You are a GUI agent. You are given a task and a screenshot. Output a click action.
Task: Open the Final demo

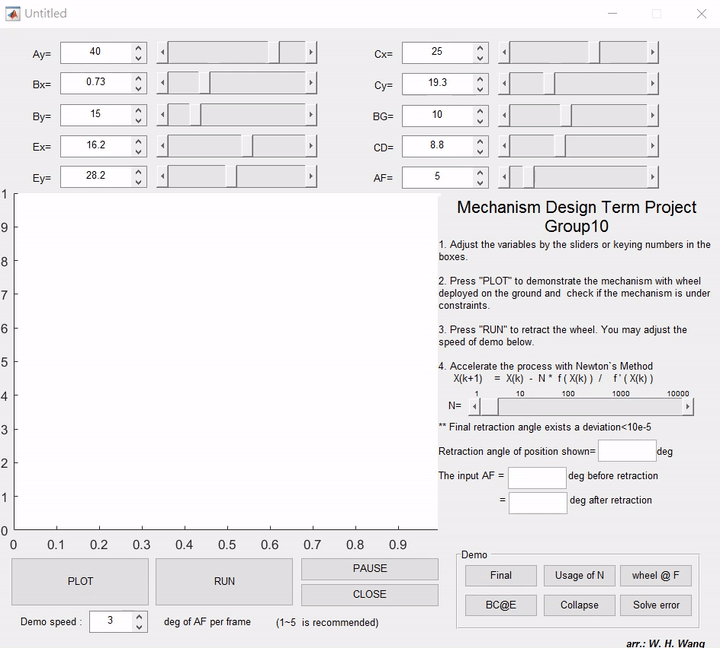point(501,575)
